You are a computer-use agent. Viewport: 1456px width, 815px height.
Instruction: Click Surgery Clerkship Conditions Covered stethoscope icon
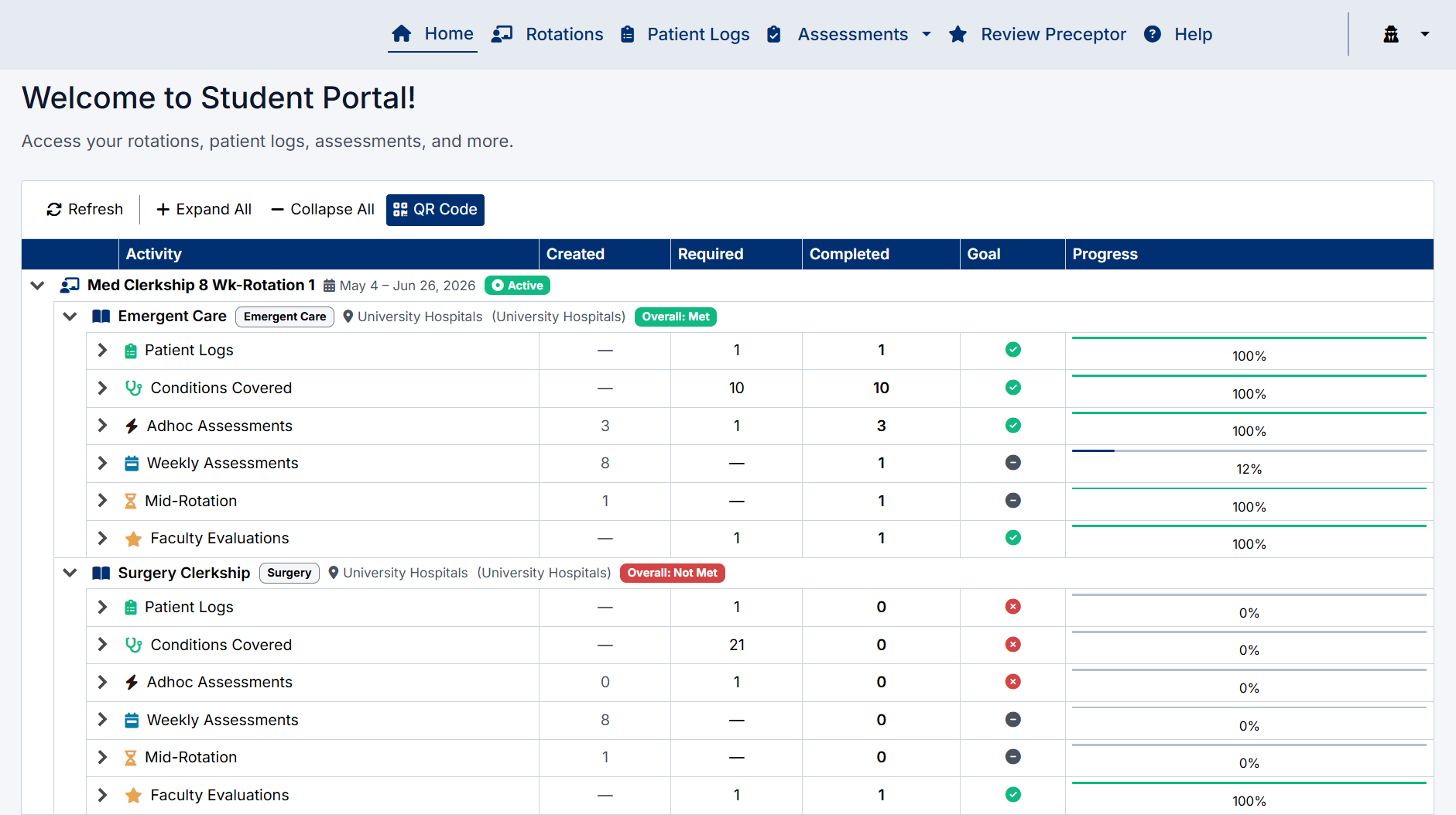(x=133, y=645)
